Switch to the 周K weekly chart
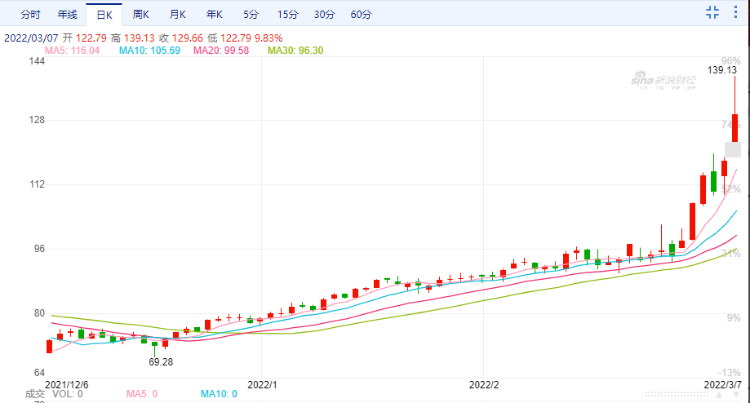 point(141,14)
